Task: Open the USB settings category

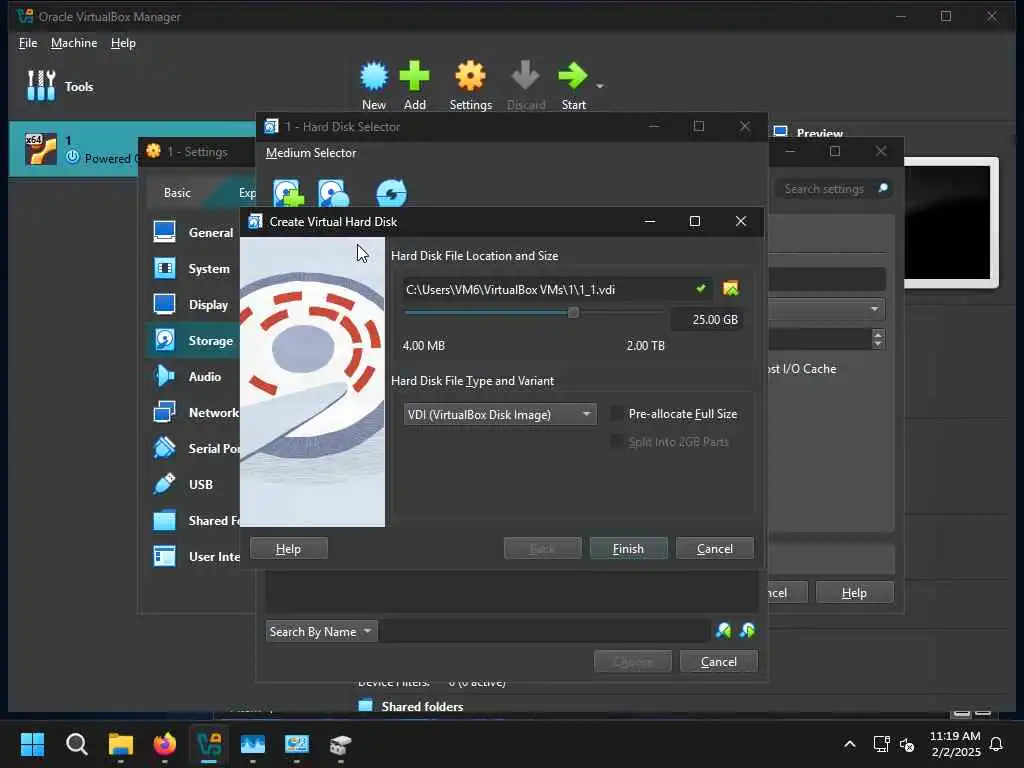Action: coord(193,484)
